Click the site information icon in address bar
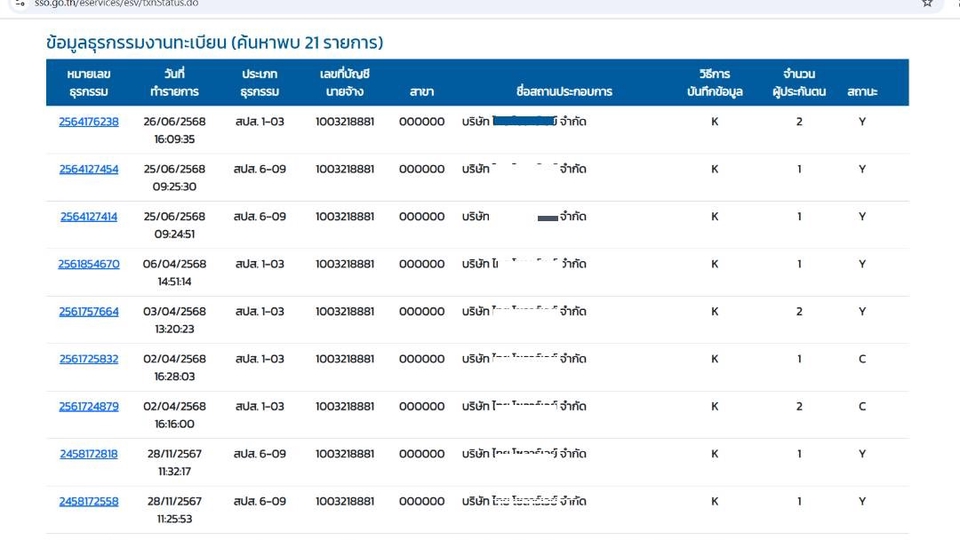 point(20,4)
